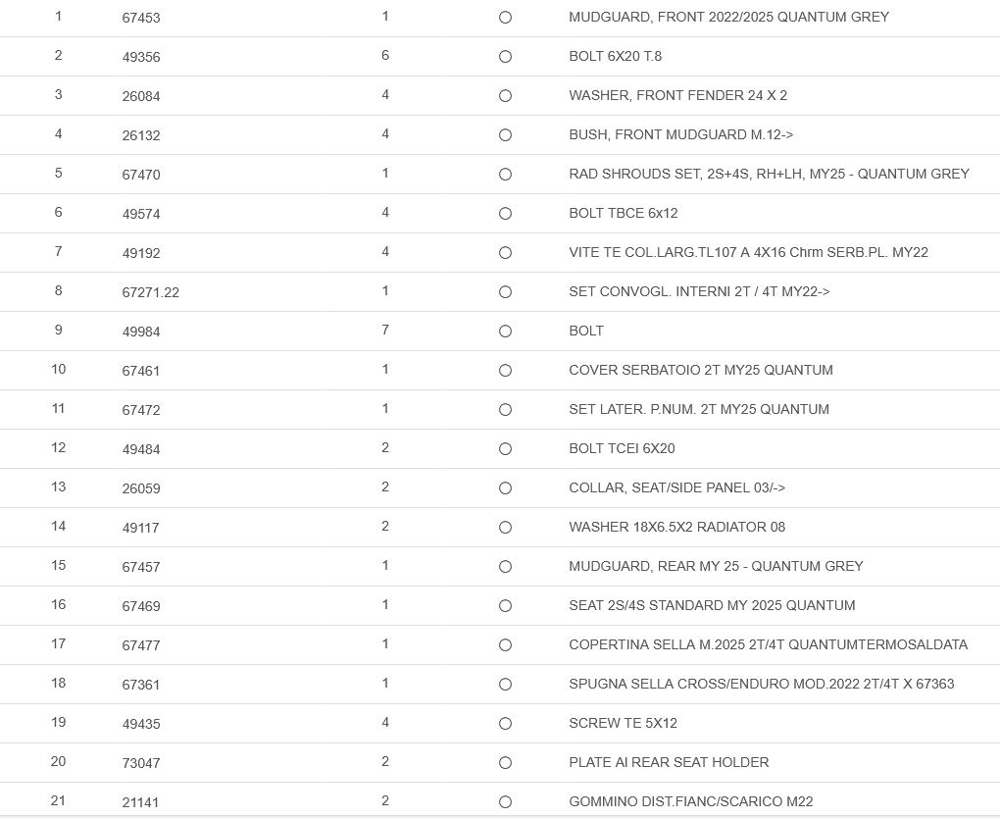Select part number 21141
The width and height of the screenshot is (1000, 818).
pyautogui.click(x=141, y=802)
